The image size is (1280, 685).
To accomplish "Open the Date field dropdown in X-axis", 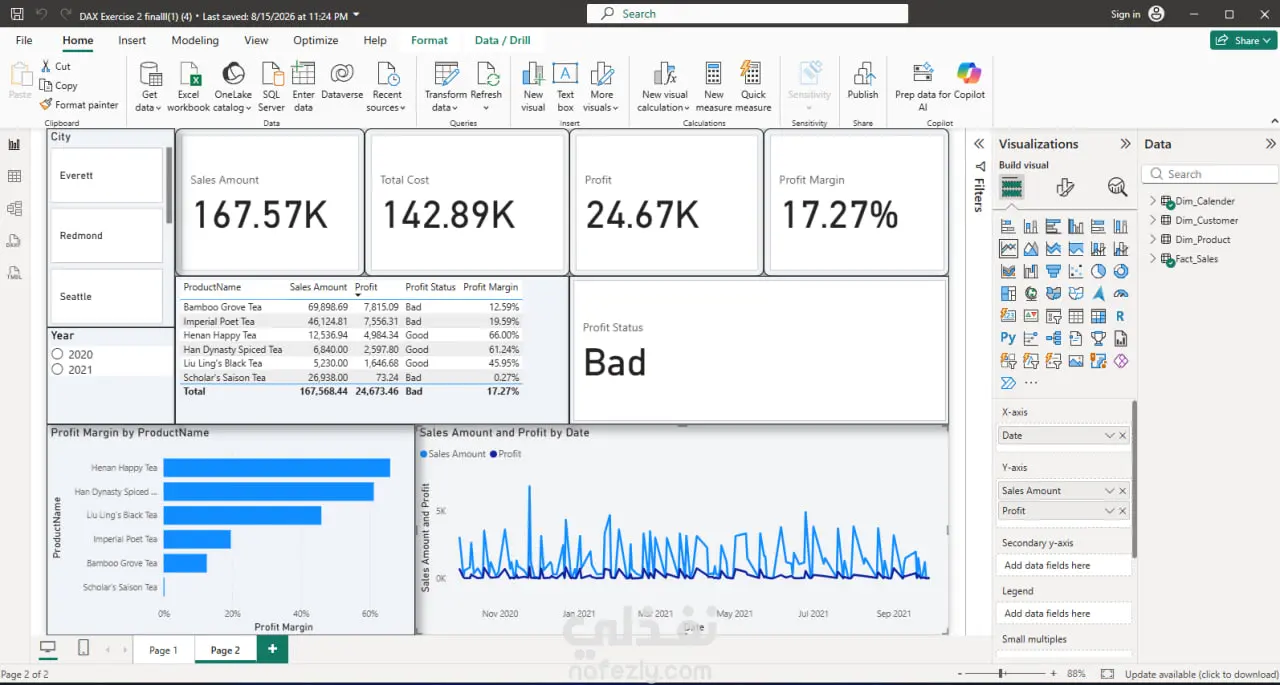I will tap(1109, 436).
